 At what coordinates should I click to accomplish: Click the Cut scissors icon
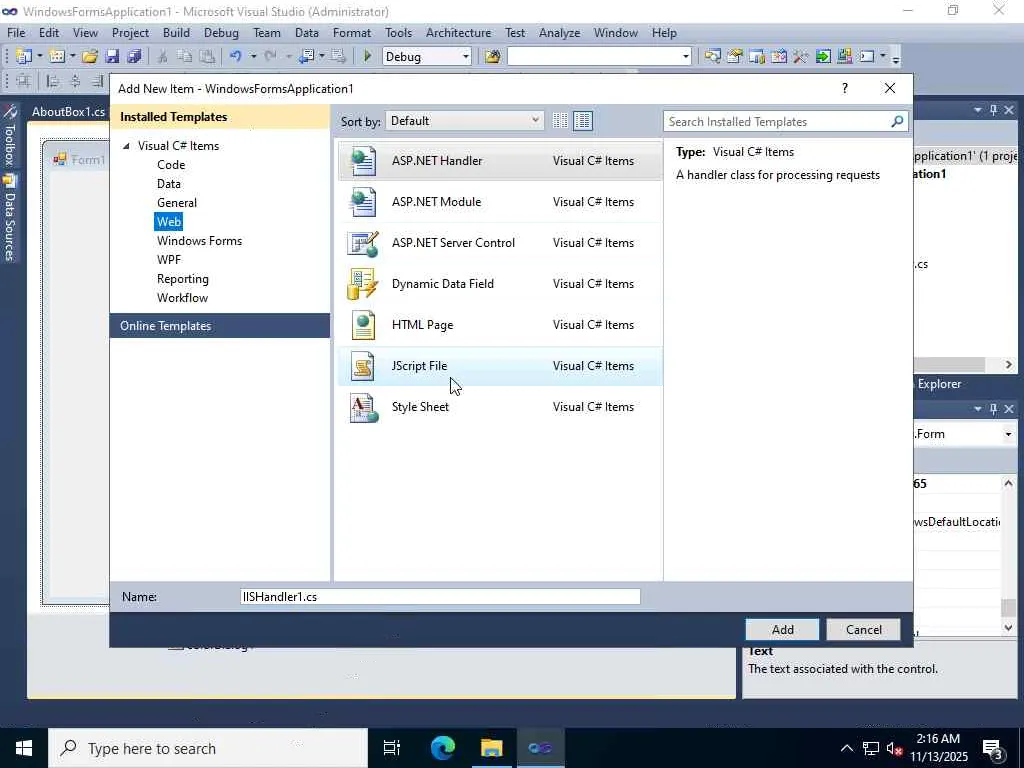pos(163,56)
